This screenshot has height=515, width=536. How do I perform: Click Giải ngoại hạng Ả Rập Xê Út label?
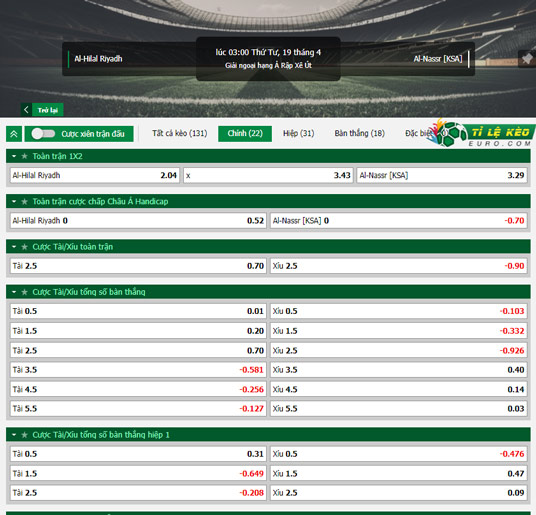(x=268, y=65)
